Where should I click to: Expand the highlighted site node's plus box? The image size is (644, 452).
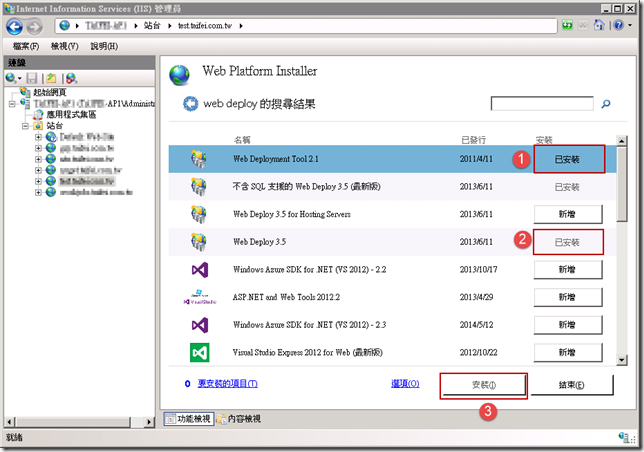[38, 181]
